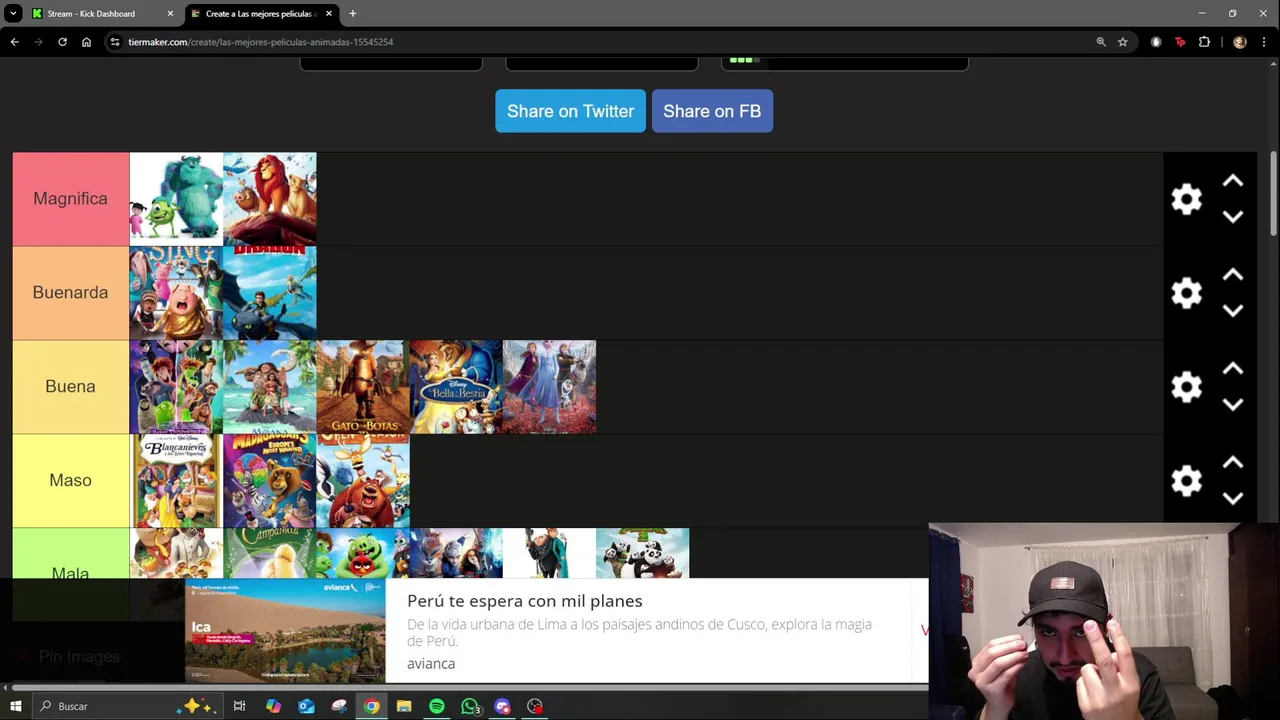The width and height of the screenshot is (1280, 720).
Task: Select Lion King poster in Magnifica
Action: point(269,199)
